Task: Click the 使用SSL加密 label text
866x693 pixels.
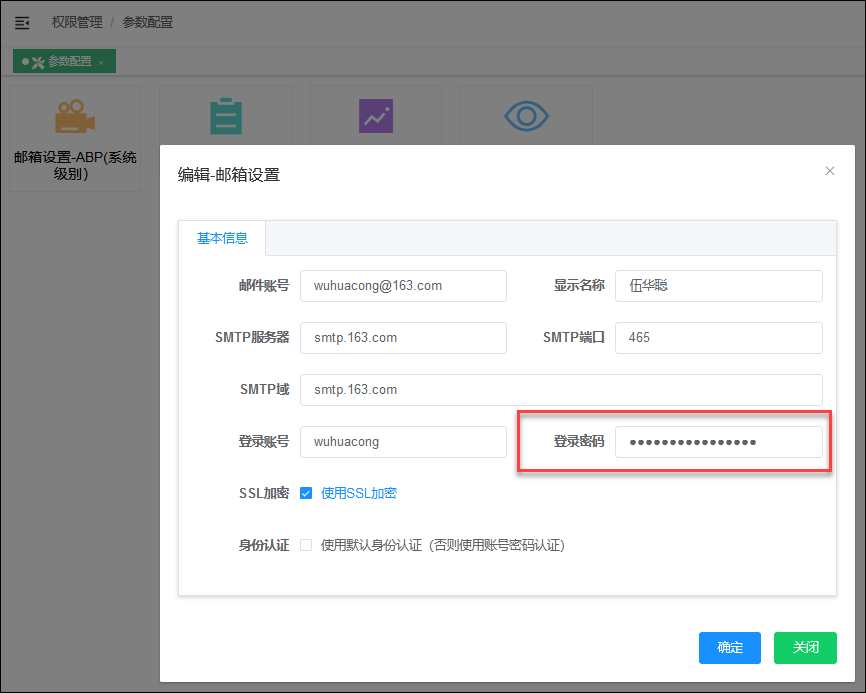Action: click(359, 493)
